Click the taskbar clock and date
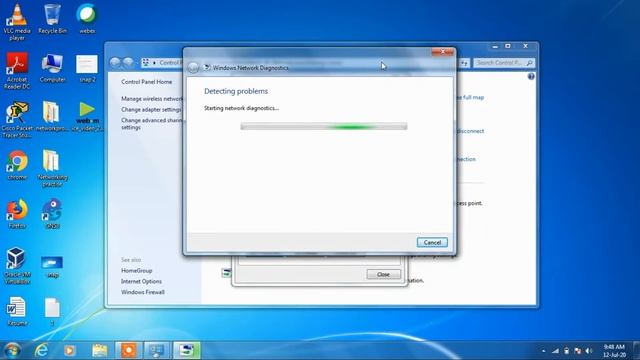 click(614, 351)
